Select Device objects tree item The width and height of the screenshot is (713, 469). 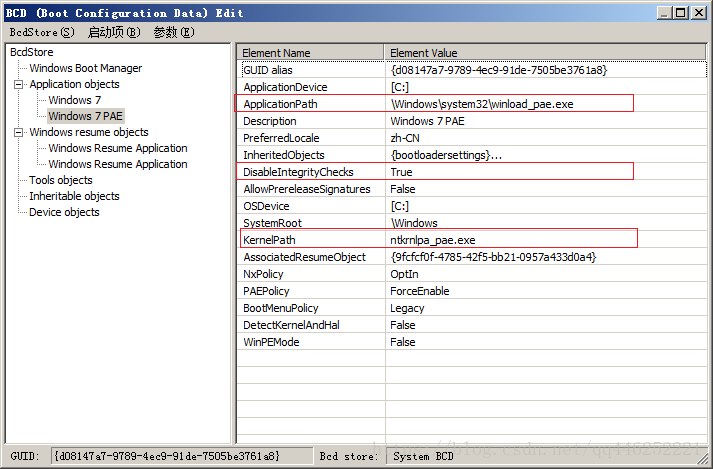[64, 212]
